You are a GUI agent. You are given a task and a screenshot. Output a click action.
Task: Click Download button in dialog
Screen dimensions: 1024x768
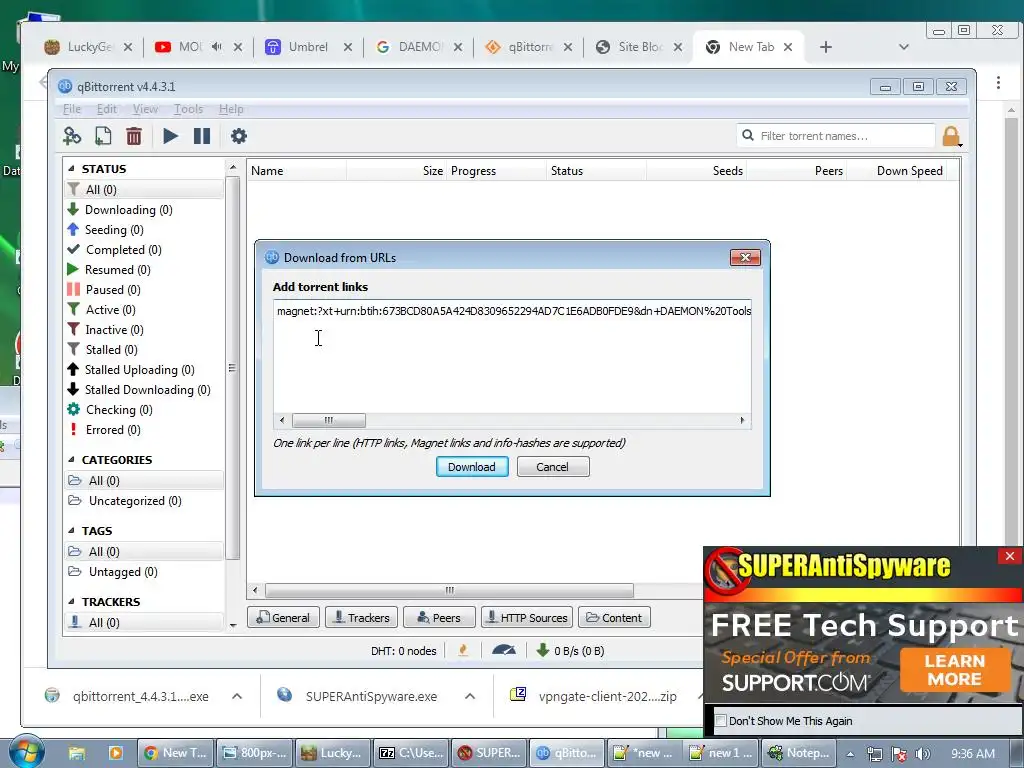(x=472, y=467)
